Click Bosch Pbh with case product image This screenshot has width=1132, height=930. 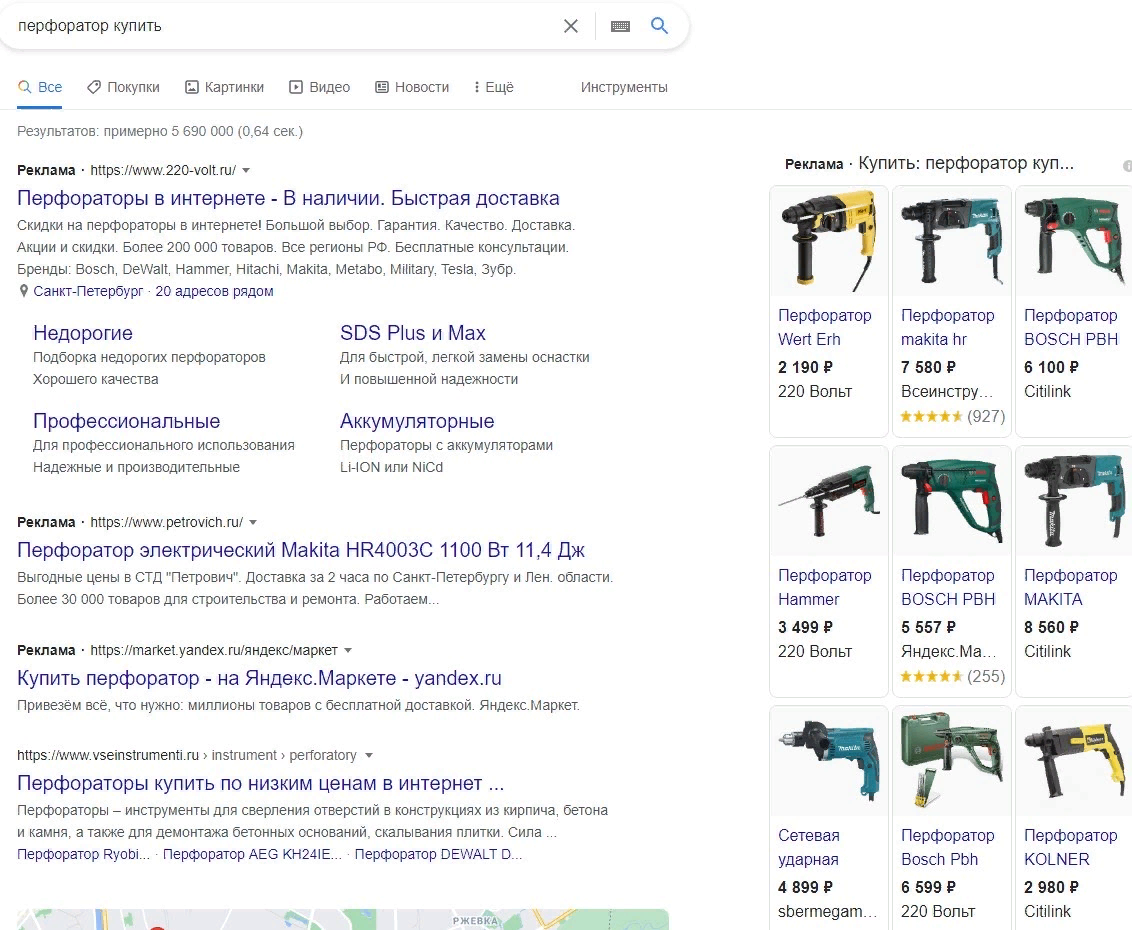coord(952,761)
